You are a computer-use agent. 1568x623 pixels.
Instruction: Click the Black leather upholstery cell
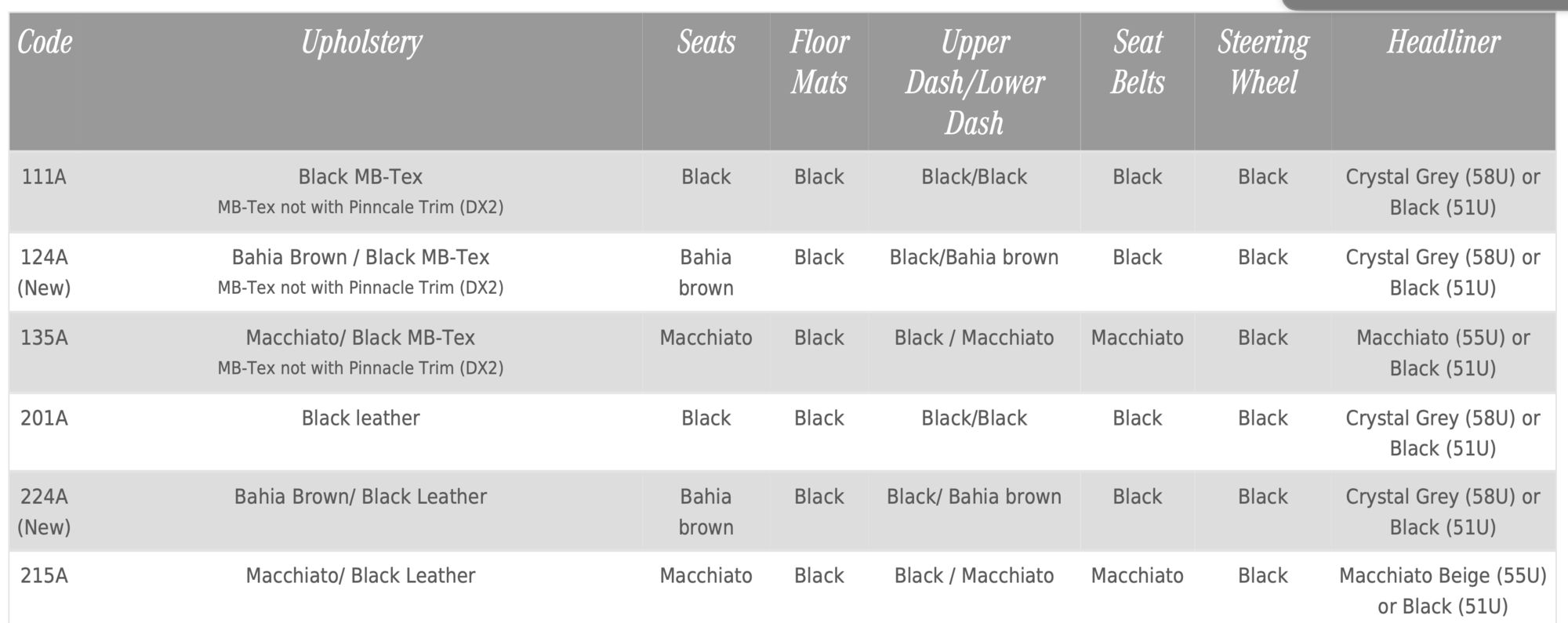[361, 418]
